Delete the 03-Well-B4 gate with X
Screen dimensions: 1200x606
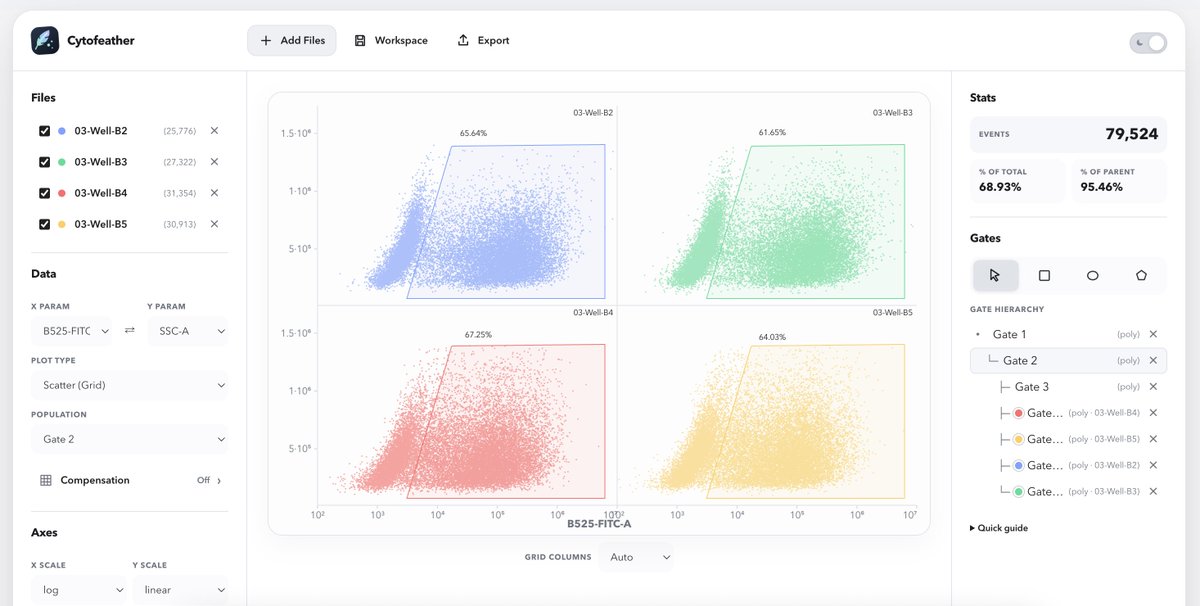(x=1153, y=413)
